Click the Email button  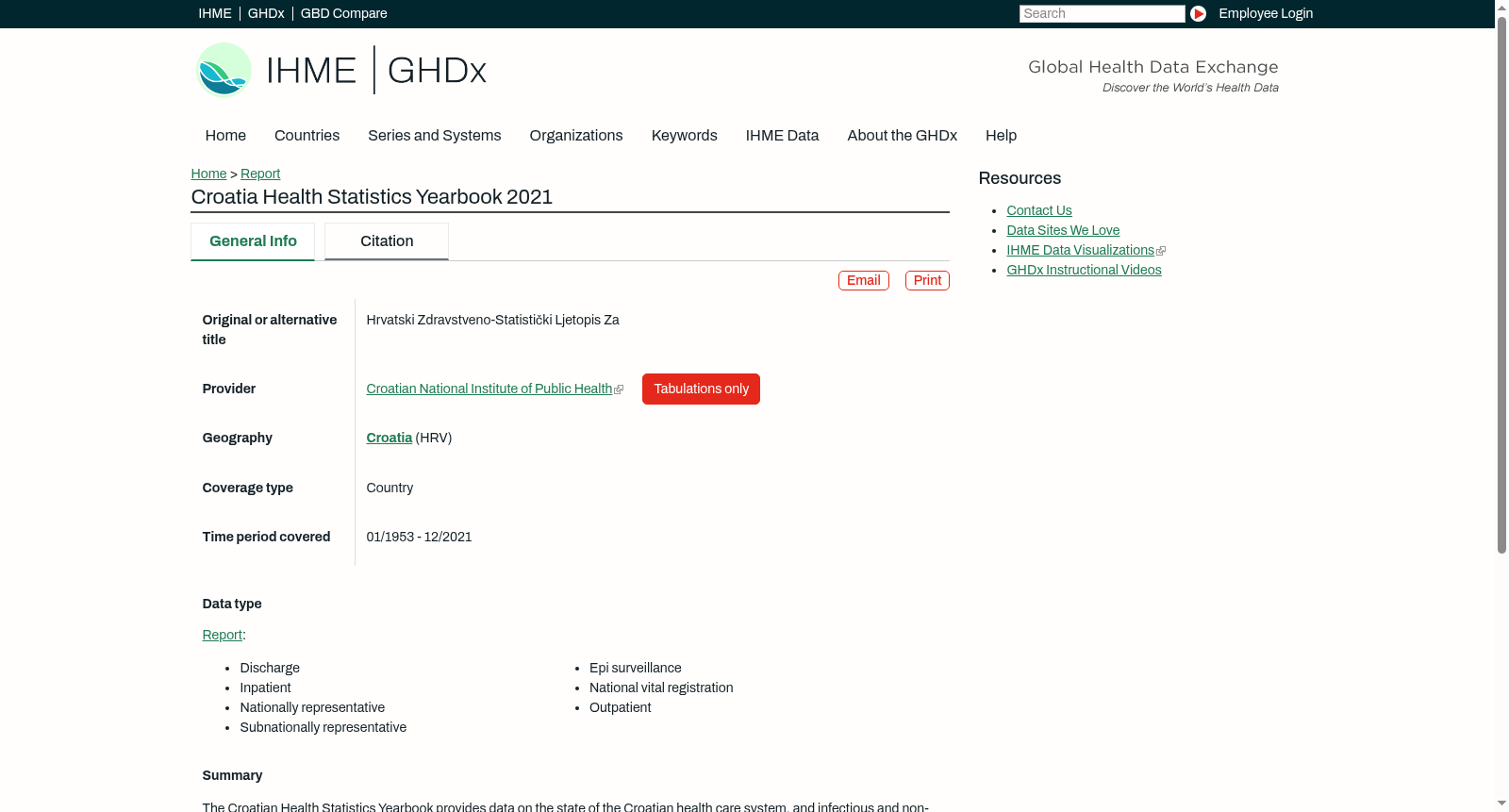(x=864, y=280)
